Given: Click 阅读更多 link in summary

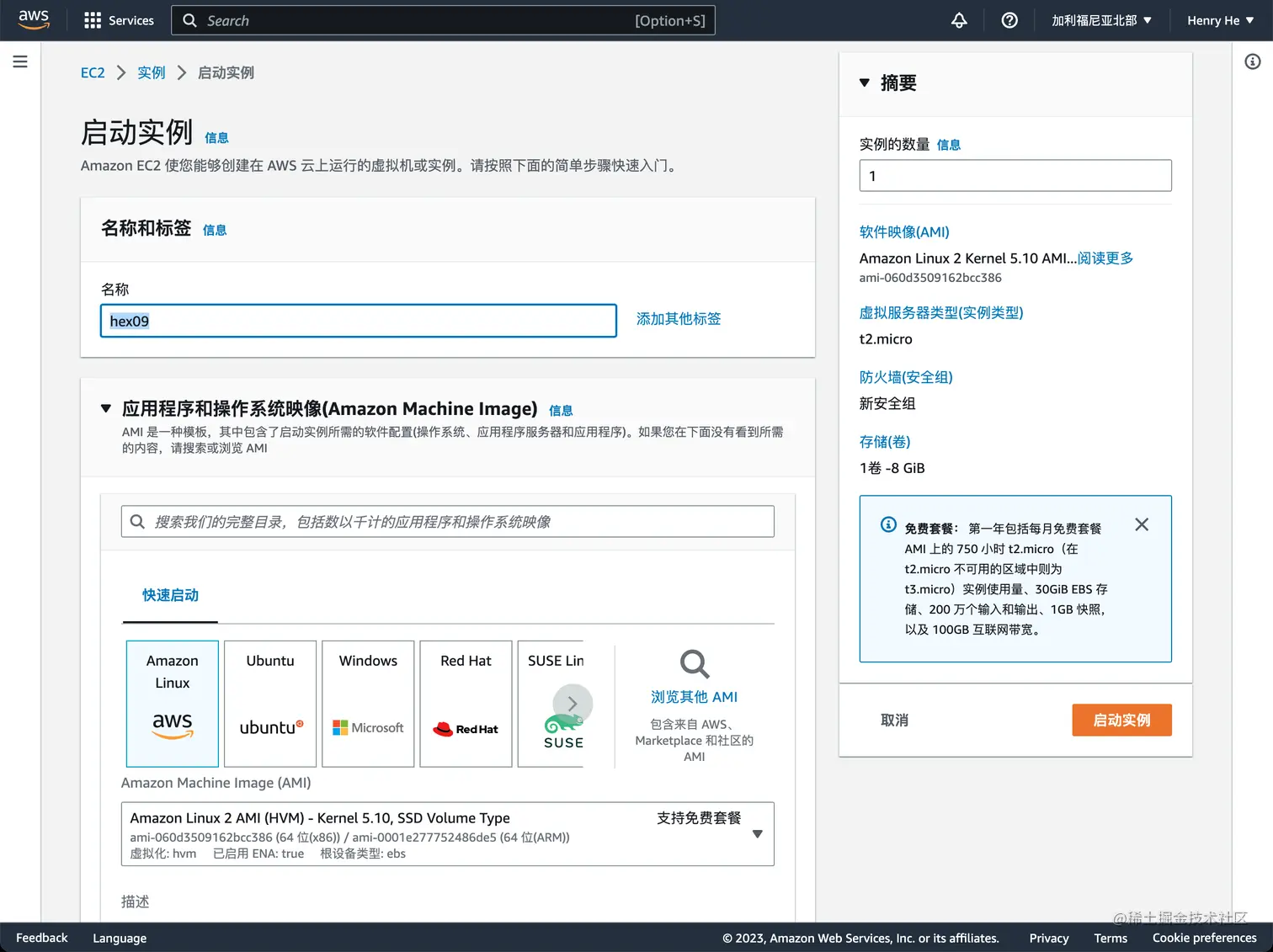Looking at the screenshot, I should coord(1105,258).
